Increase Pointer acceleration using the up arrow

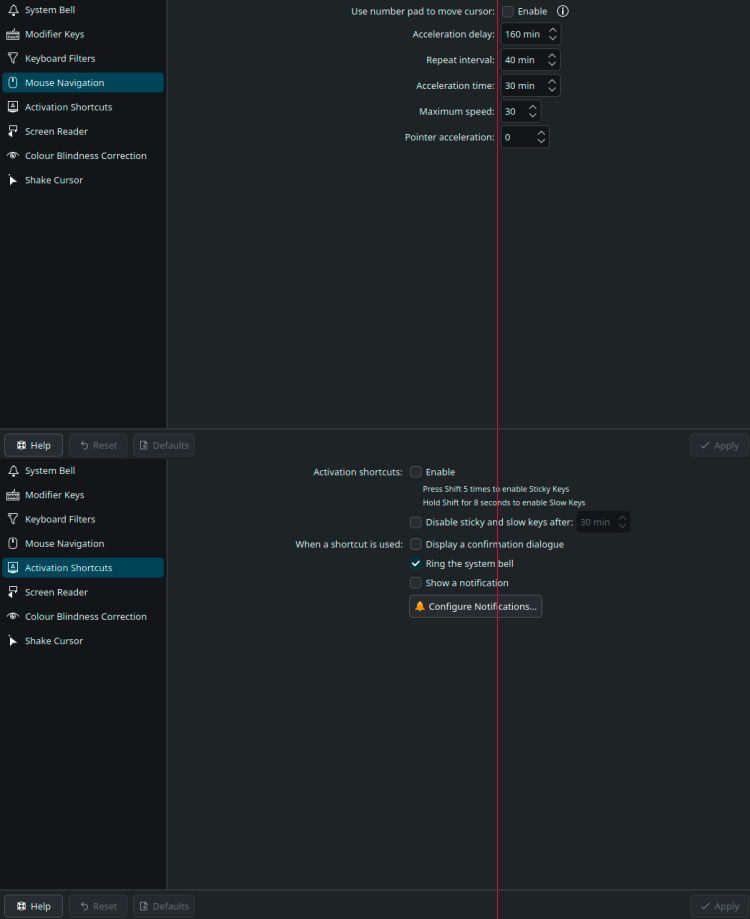pyautogui.click(x=541, y=132)
